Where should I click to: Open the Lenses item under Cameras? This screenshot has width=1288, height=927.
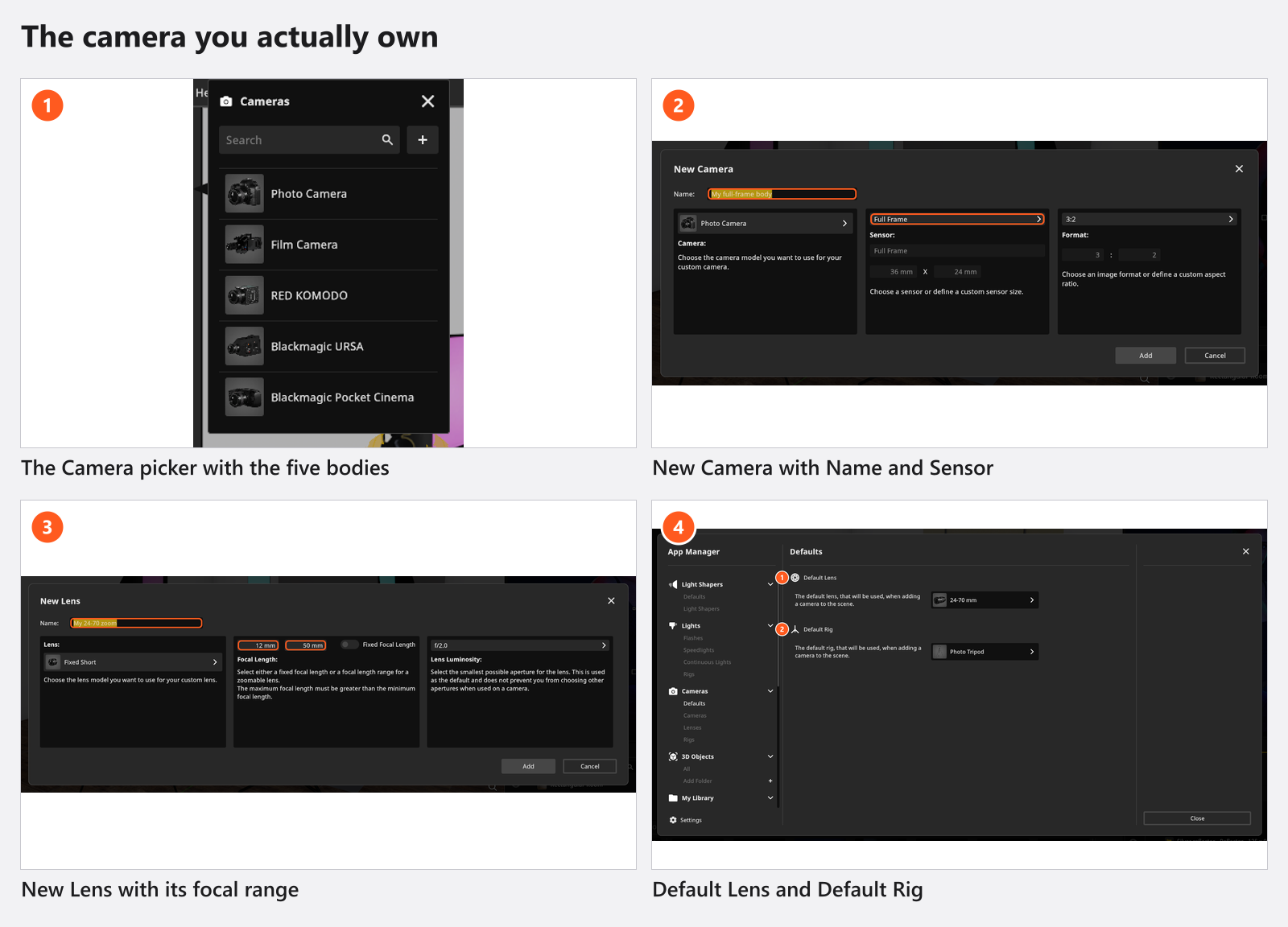pos(692,727)
